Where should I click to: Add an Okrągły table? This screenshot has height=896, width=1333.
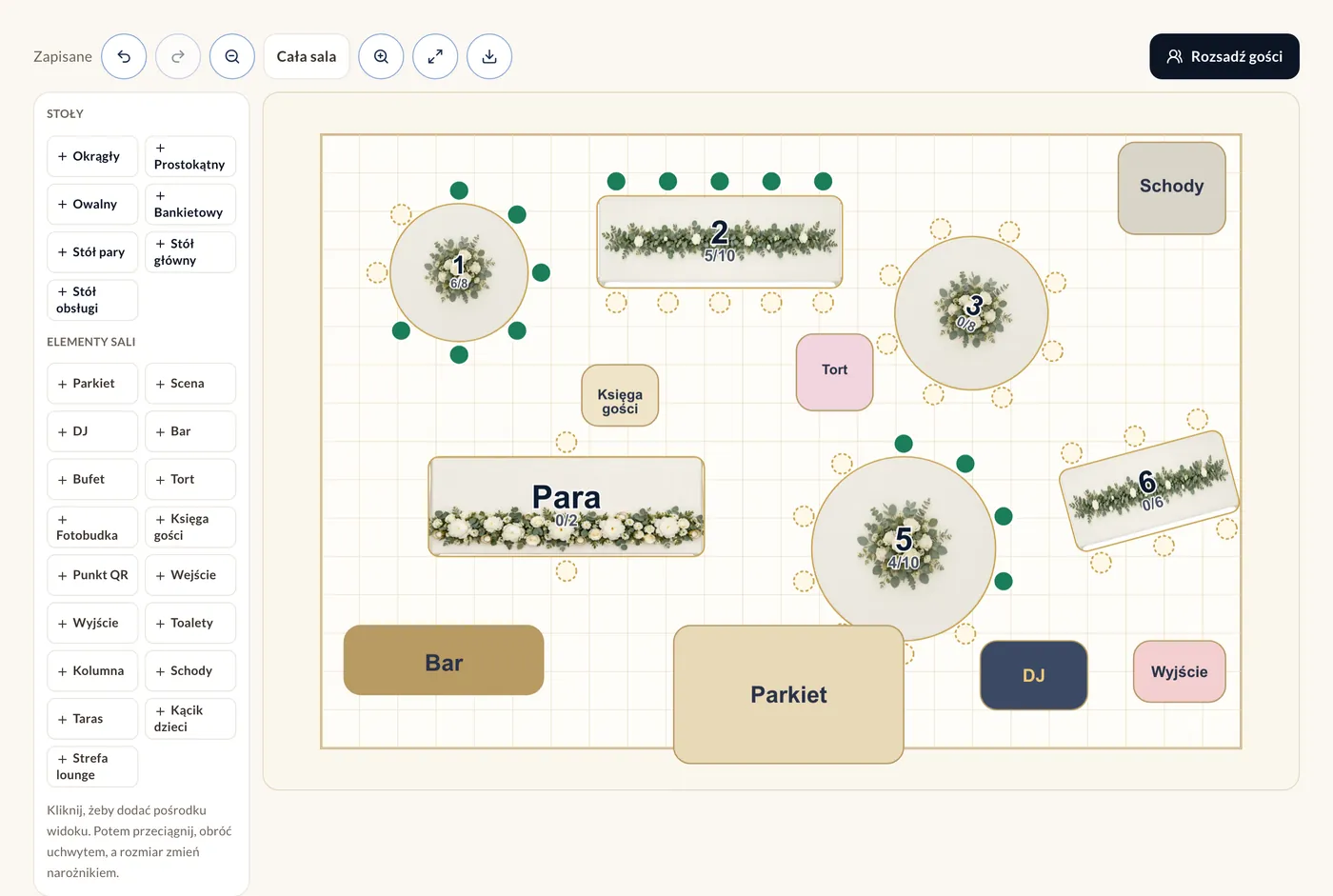click(x=92, y=156)
